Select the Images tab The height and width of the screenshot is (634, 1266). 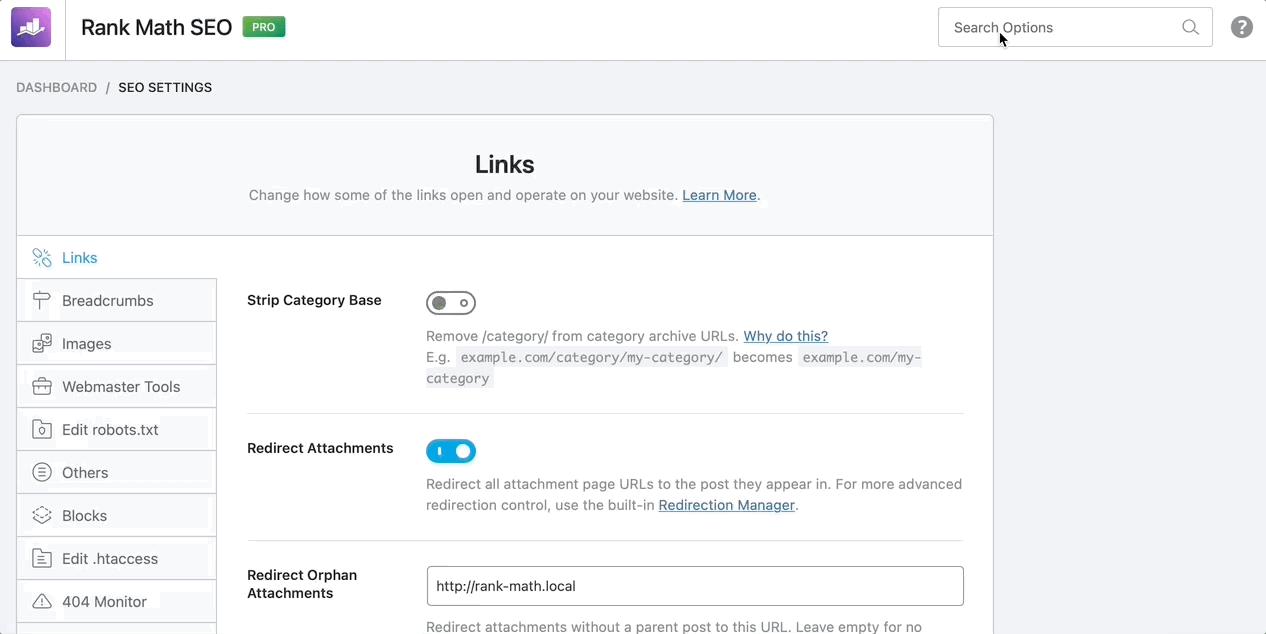click(117, 344)
